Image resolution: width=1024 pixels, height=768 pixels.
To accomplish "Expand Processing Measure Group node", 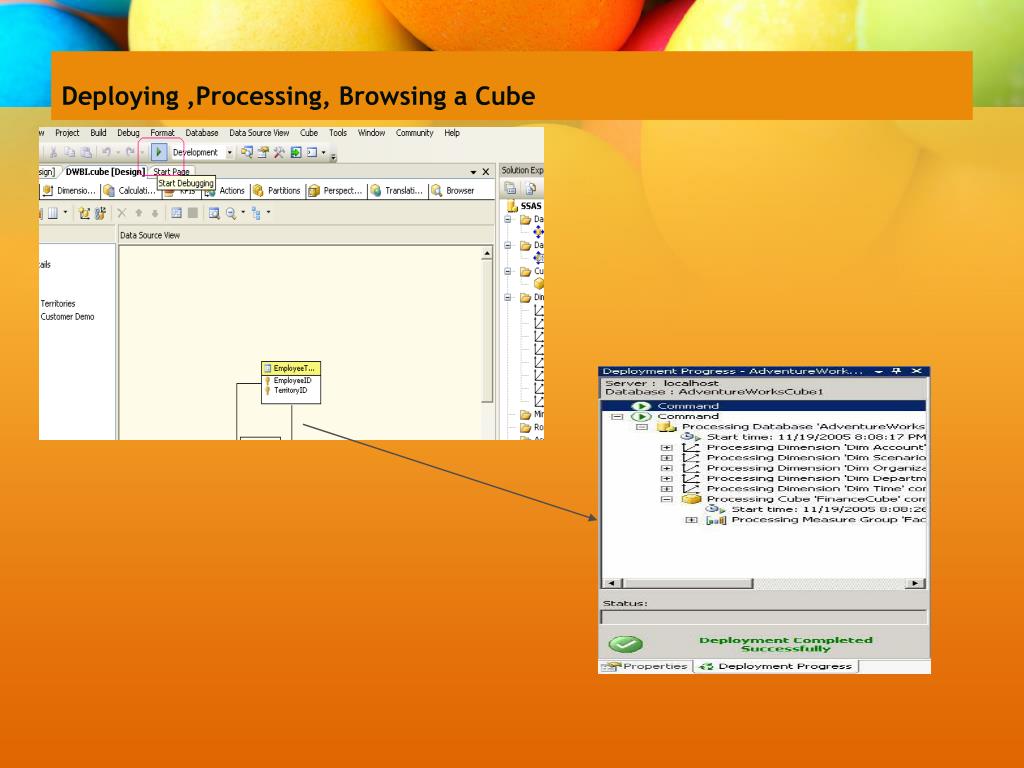I will coord(691,520).
